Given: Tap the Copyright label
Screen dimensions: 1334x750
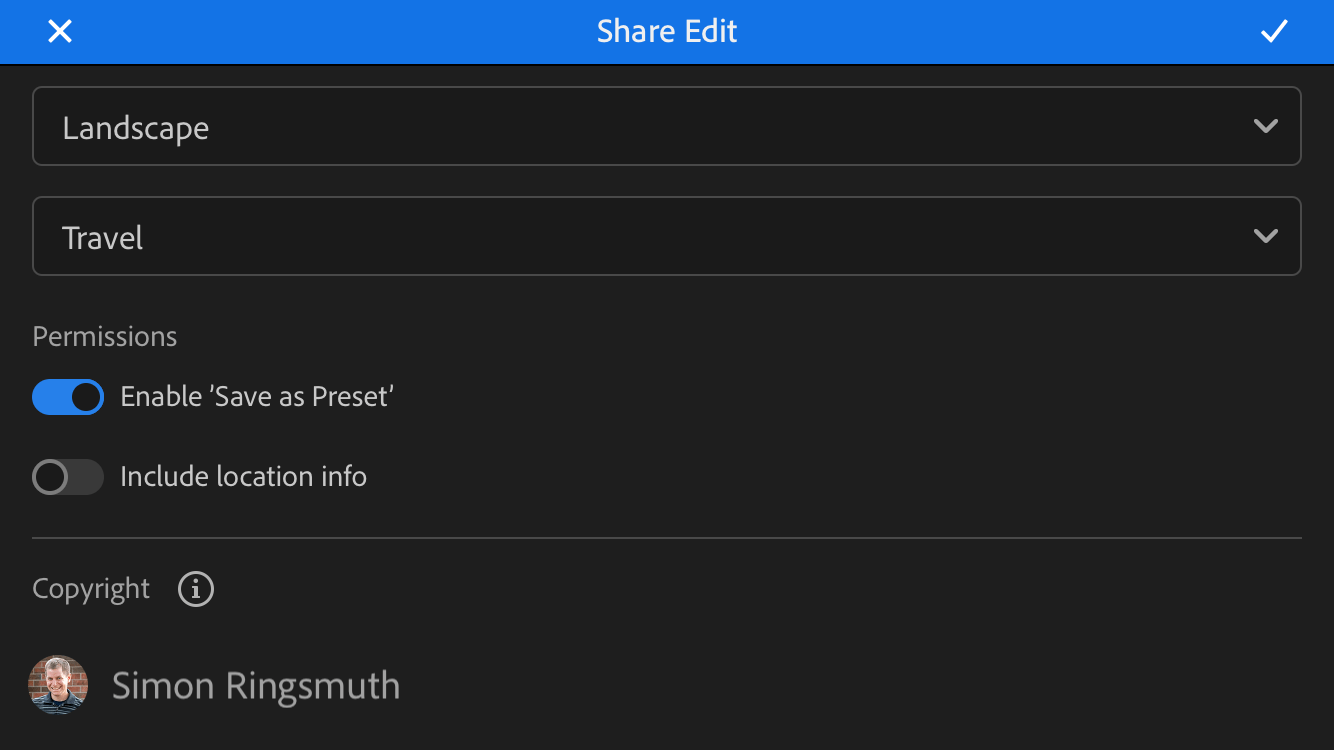Looking at the screenshot, I should [90, 589].
